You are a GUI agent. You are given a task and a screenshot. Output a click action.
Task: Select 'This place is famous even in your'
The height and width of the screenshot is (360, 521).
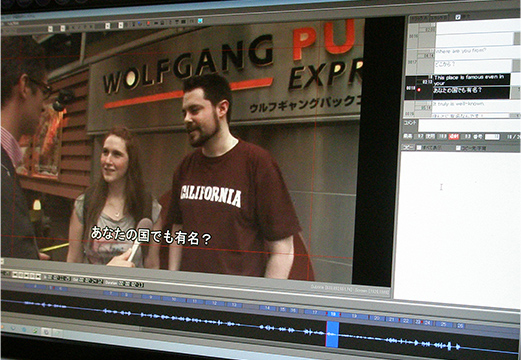coord(469,80)
